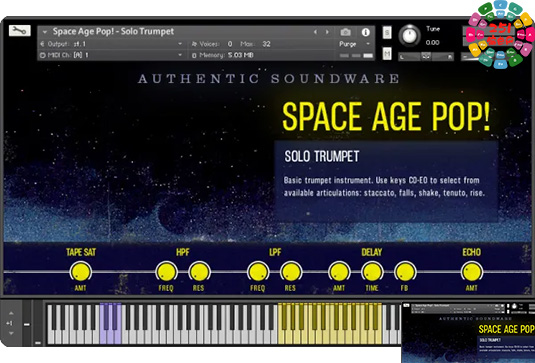
Task: Open the Purge dropdown menu
Action: [x=355, y=44]
